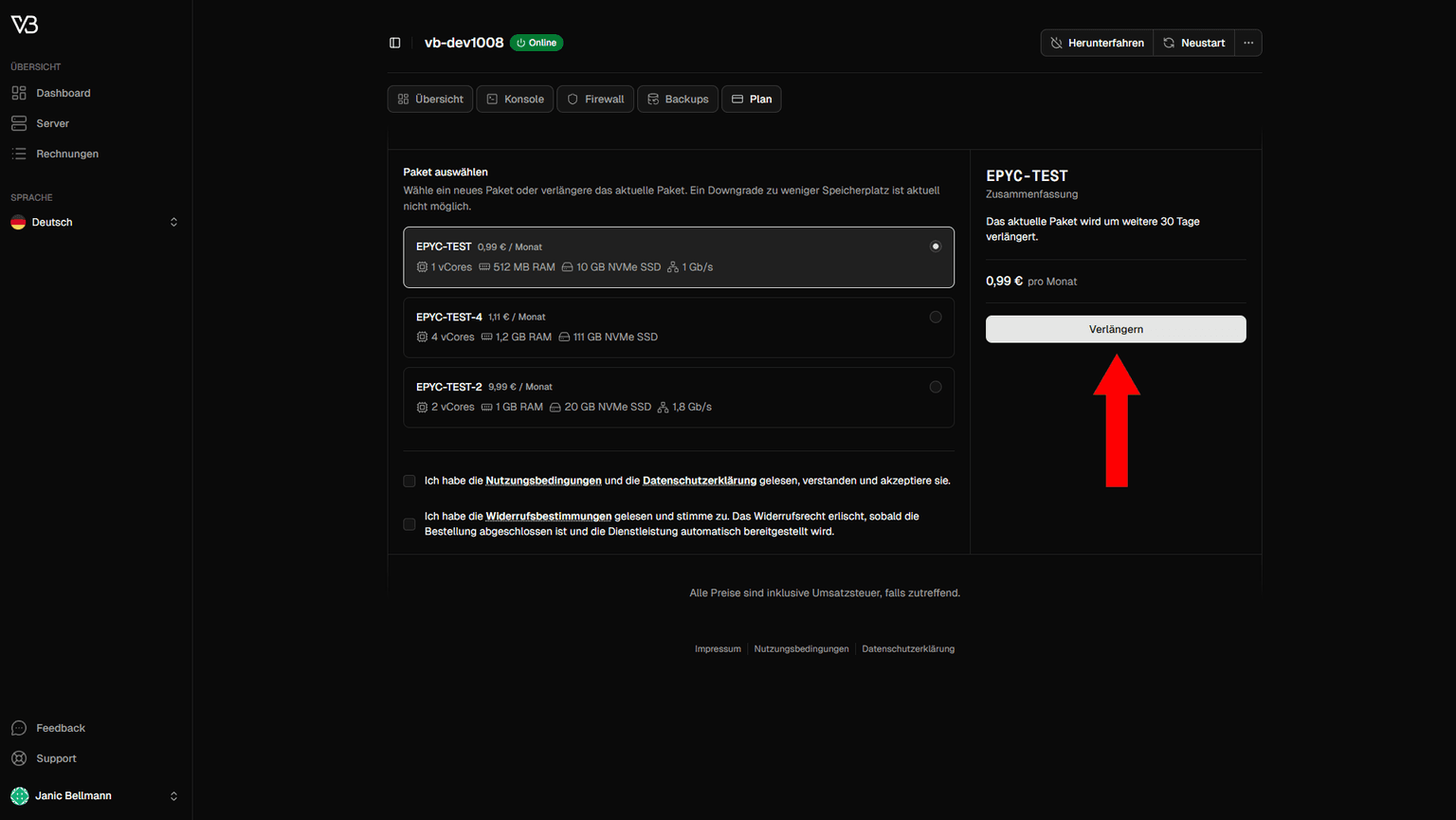Switch to the Firewall tab
The image size is (1456, 820).
pyautogui.click(x=595, y=100)
